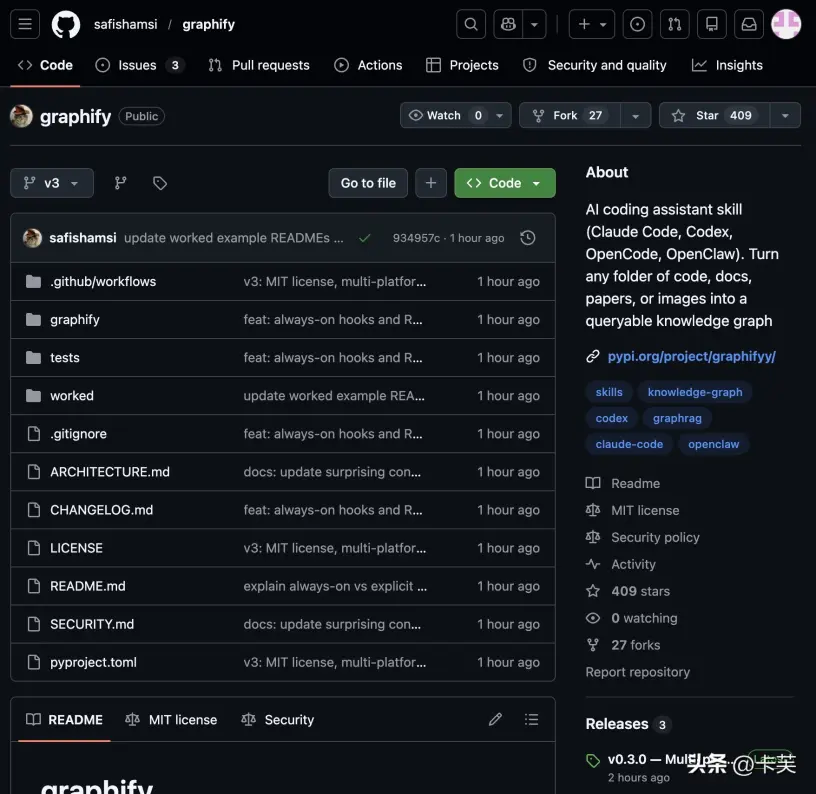Screen dimensions: 816x794
Task: Open CHANGELOG.md file
Action: click(x=101, y=510)
